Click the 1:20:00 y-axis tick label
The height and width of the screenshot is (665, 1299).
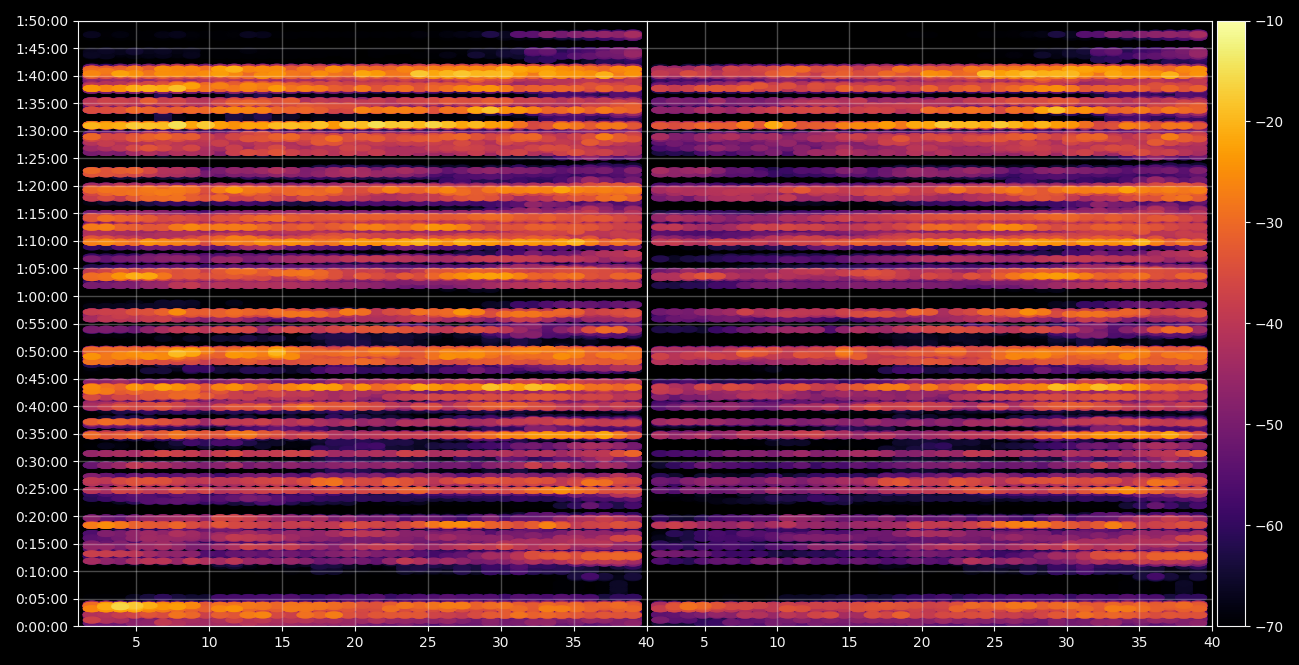point(42,186)
